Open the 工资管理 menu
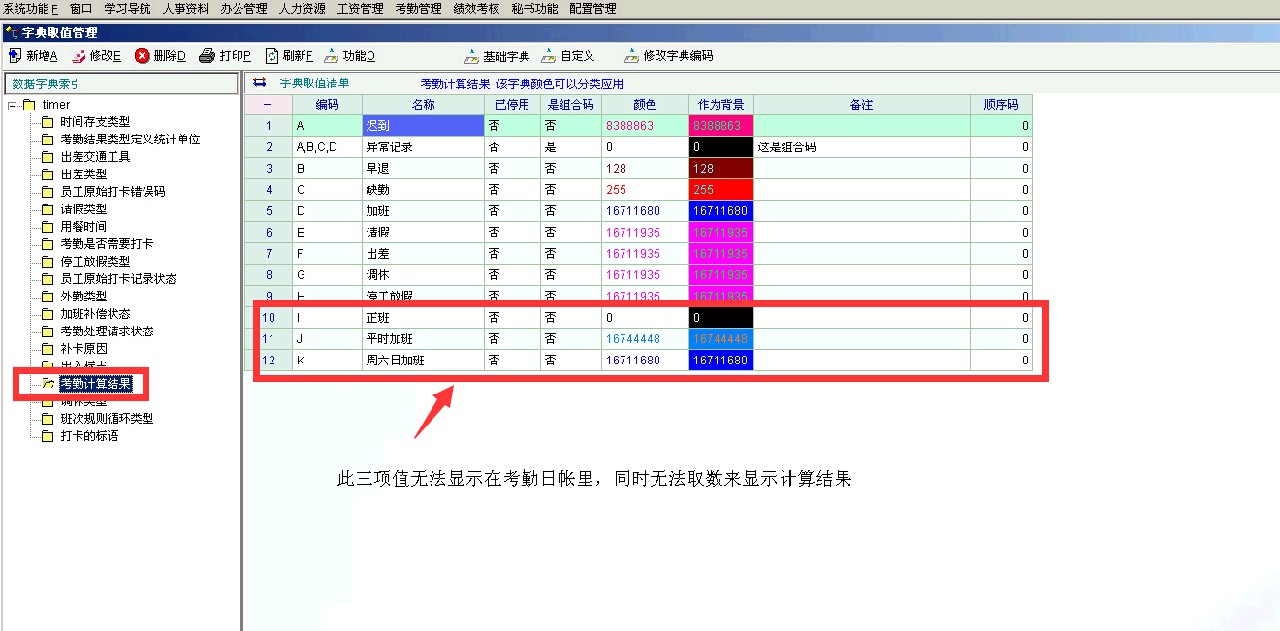 pyautogui.click(x=359, y=8)
